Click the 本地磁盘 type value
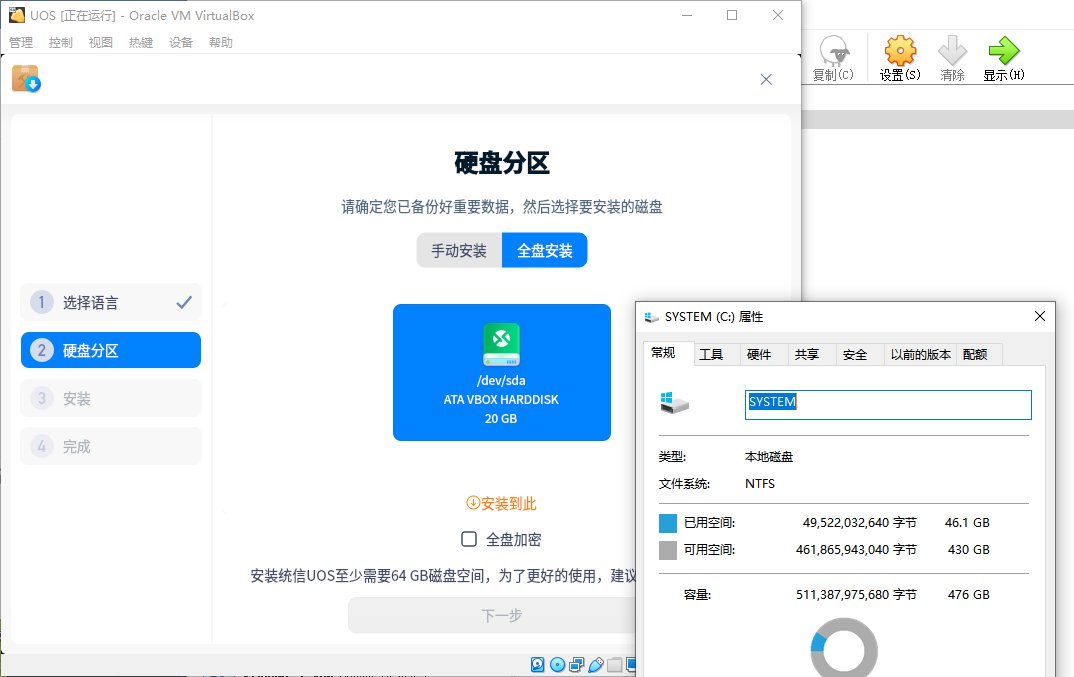The height and width of the screenshot is (677, 1074). click(769, 456)
